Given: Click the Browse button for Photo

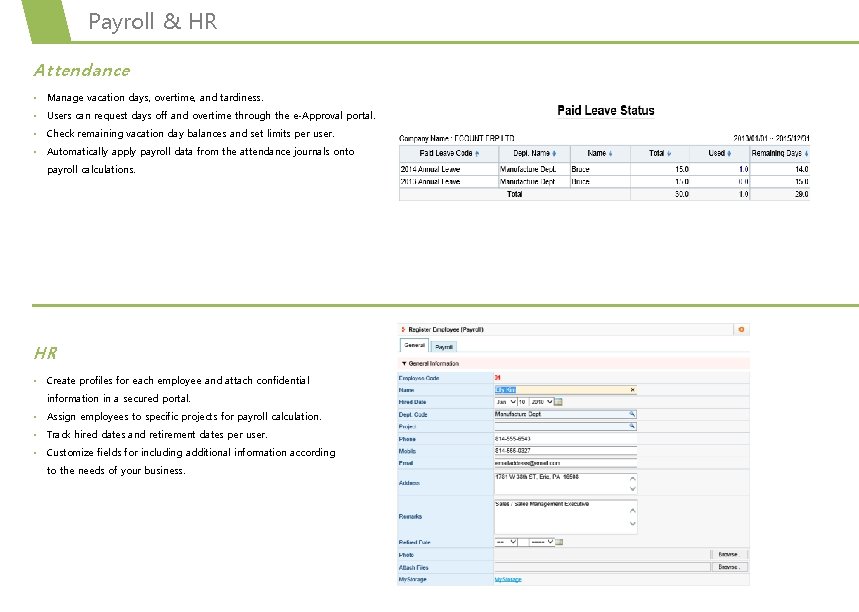Looking at the screenshot, I should 728,554.
